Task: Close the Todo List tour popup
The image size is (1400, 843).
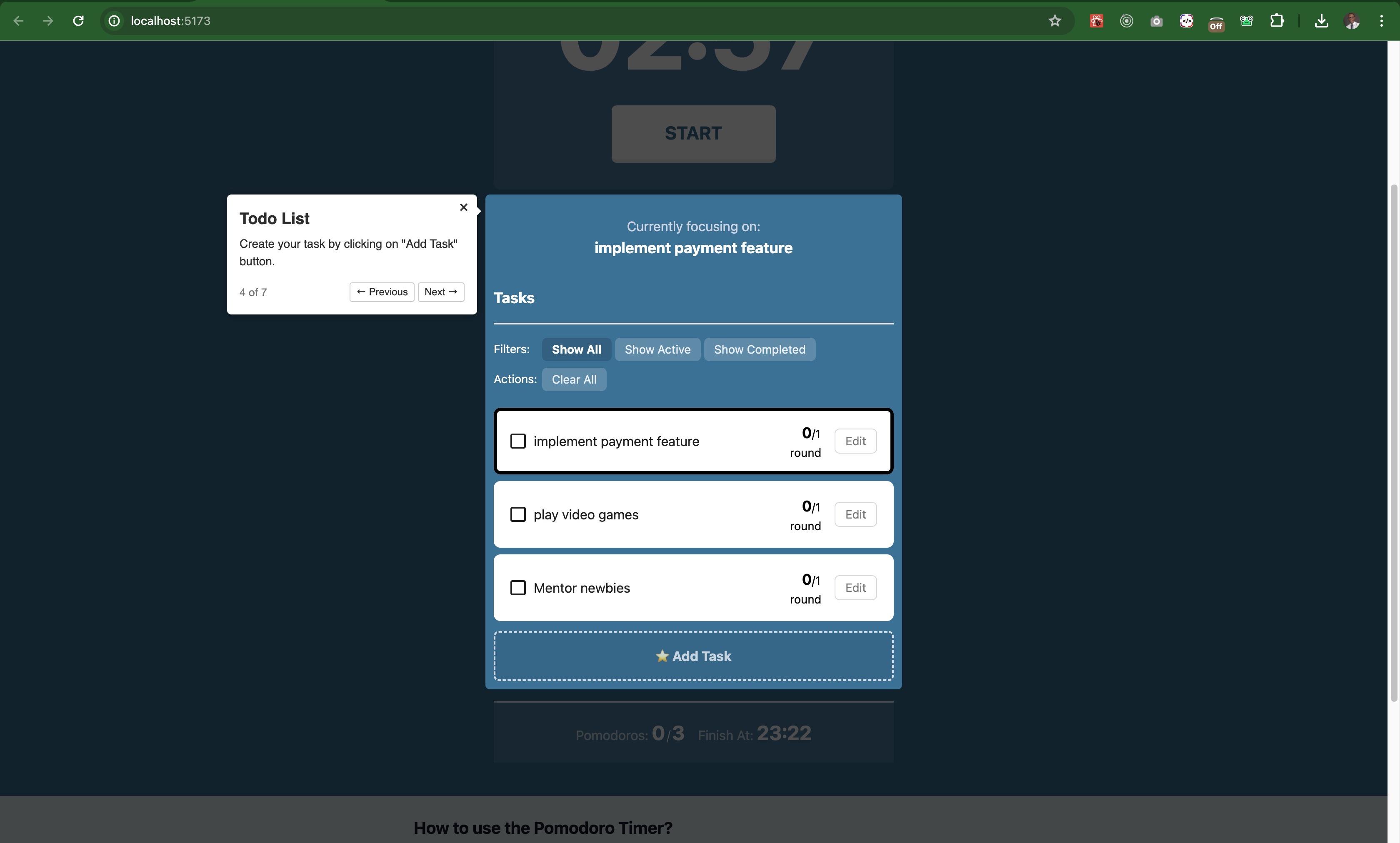Action: [x=463, y=207]
